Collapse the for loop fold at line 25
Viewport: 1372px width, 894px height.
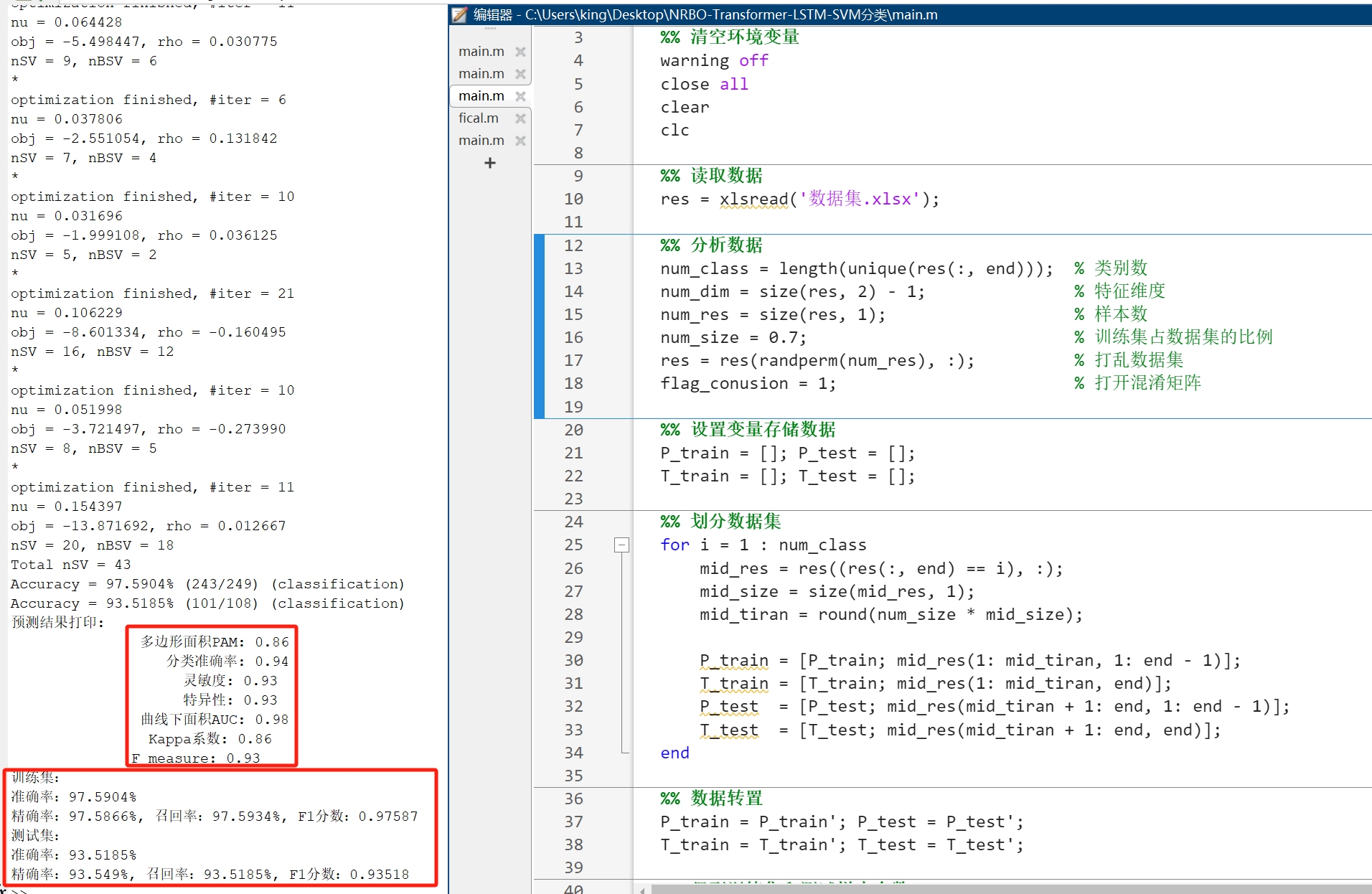click(x=621, y=545)
